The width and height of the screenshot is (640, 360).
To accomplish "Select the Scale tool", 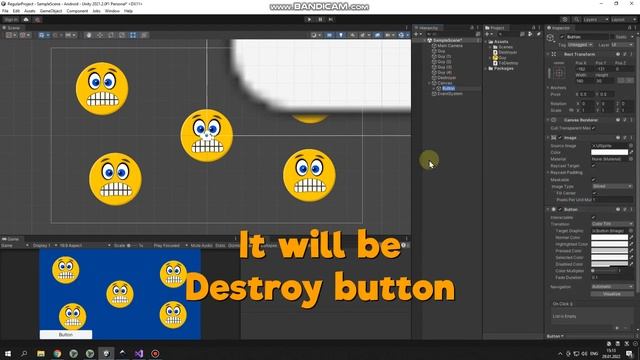I will click(122, 35).
